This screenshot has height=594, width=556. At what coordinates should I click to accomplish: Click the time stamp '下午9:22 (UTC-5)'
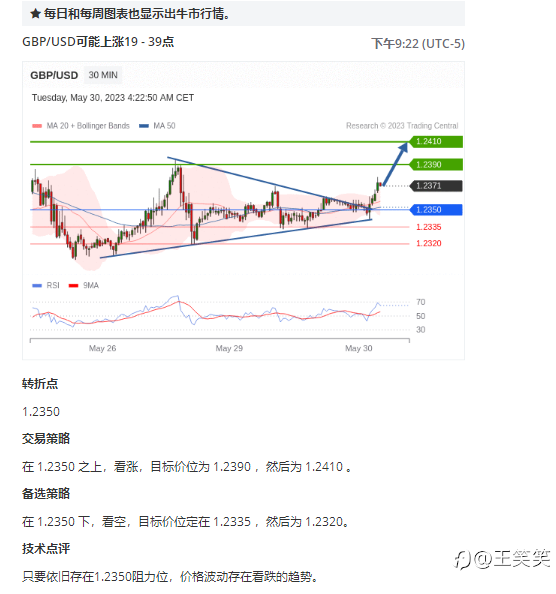coord(418,44)
